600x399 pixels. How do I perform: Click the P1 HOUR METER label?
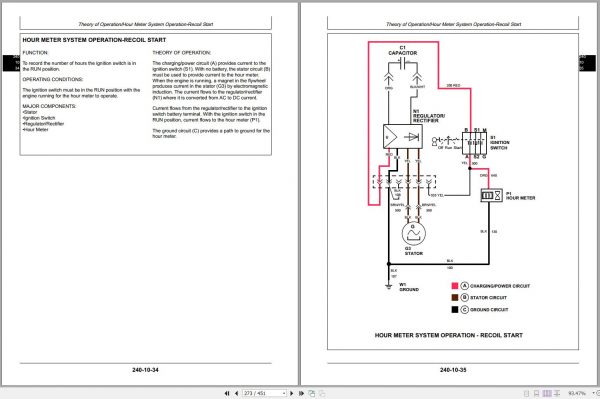click(x=520, y=196)
